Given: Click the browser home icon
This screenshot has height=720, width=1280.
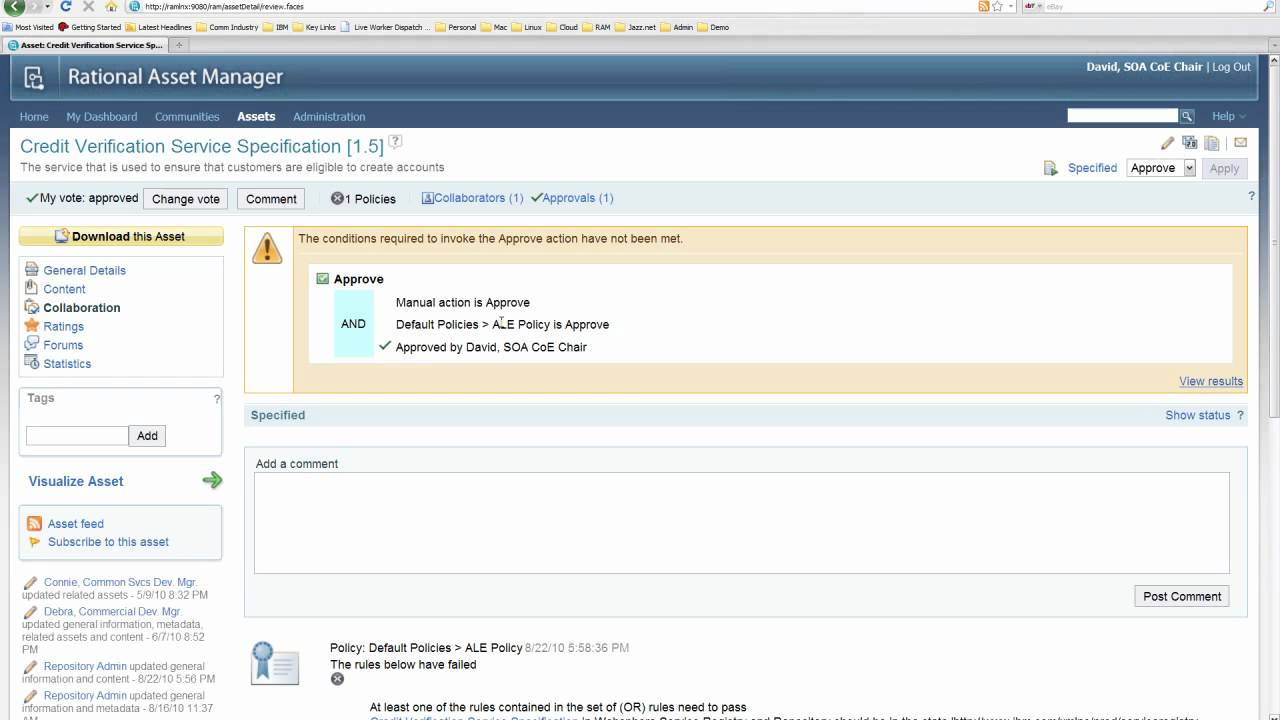Looking at the screenshot, I should pyautogui.click(x=110, y=6).
